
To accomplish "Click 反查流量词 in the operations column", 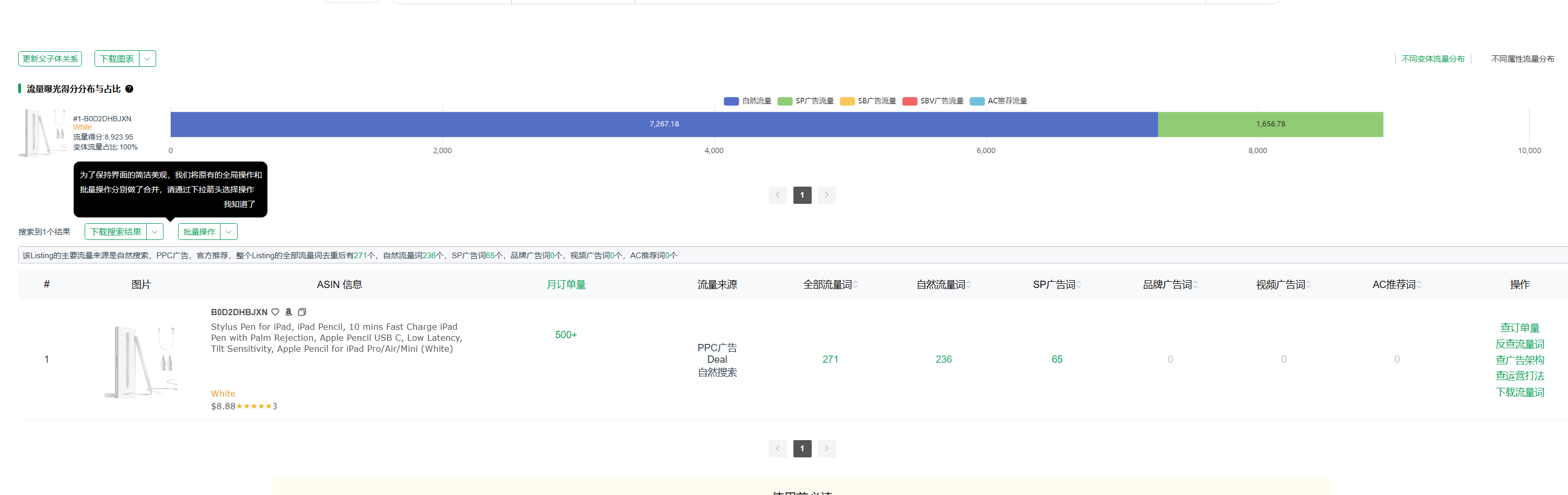I will click(1520, 343).
